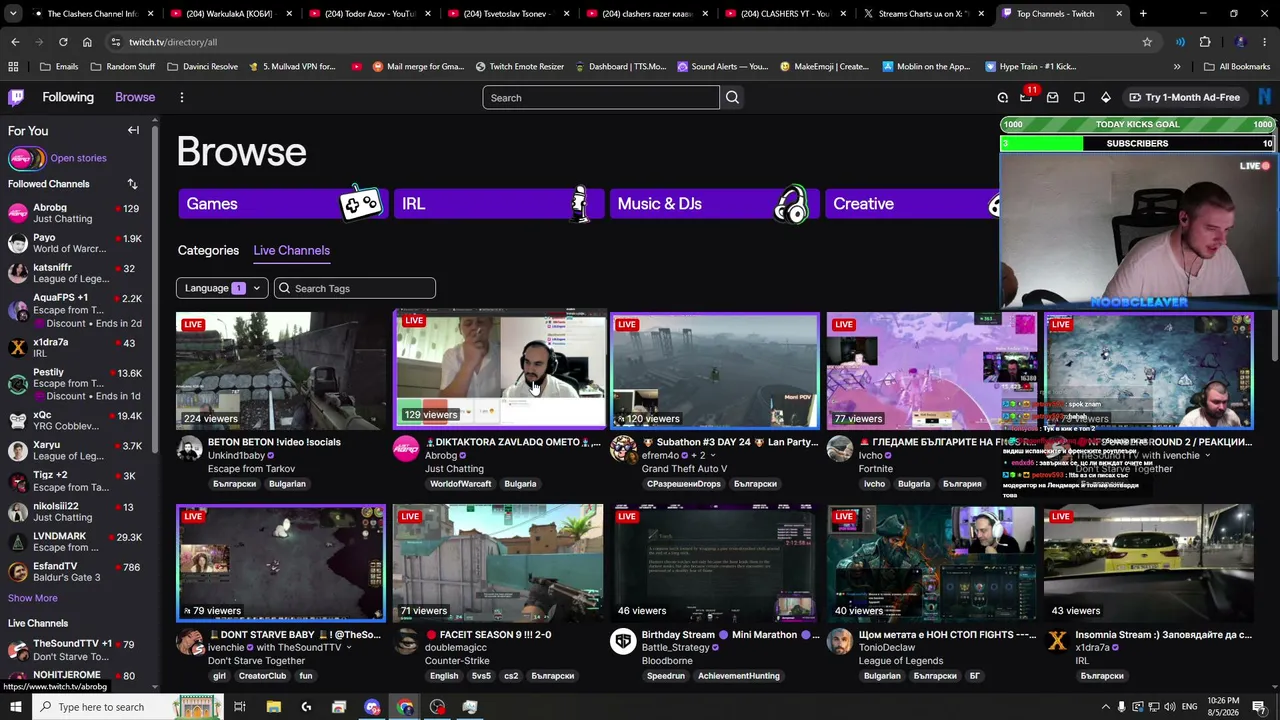
Task: Open the Browse page link
Action: coord(135,97)
